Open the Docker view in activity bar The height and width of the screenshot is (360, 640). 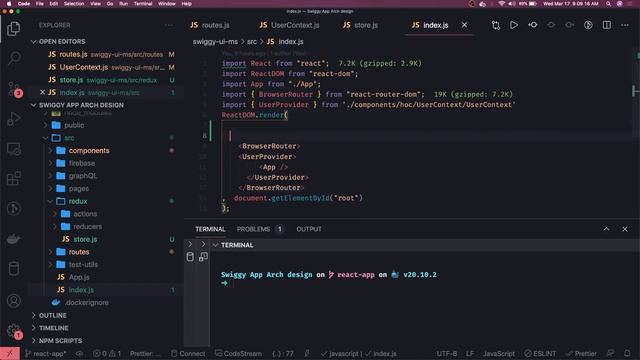(13, 239)
